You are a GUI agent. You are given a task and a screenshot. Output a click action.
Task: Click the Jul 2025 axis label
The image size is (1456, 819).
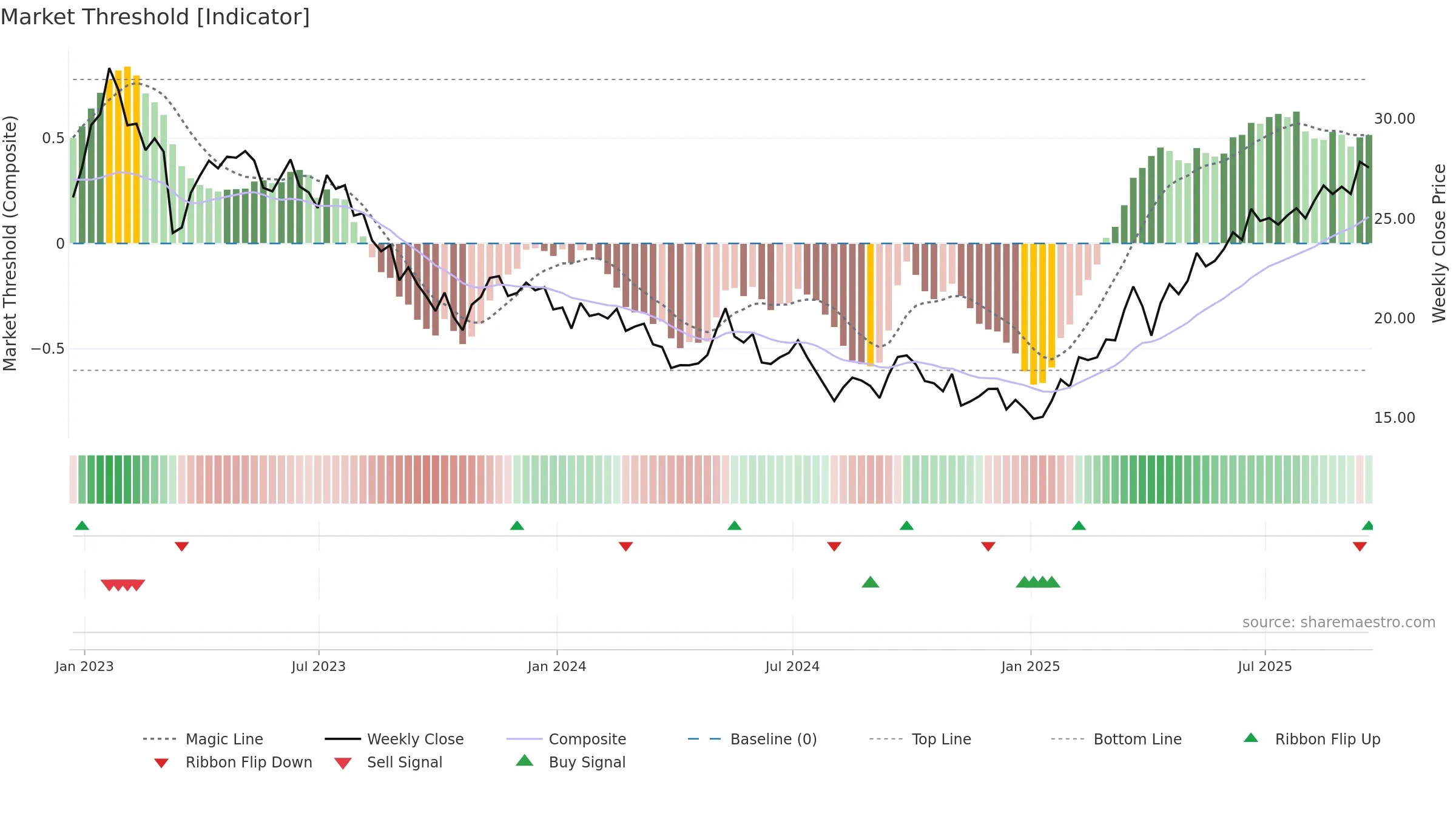pyautogui.click(x=1265, y=666)
